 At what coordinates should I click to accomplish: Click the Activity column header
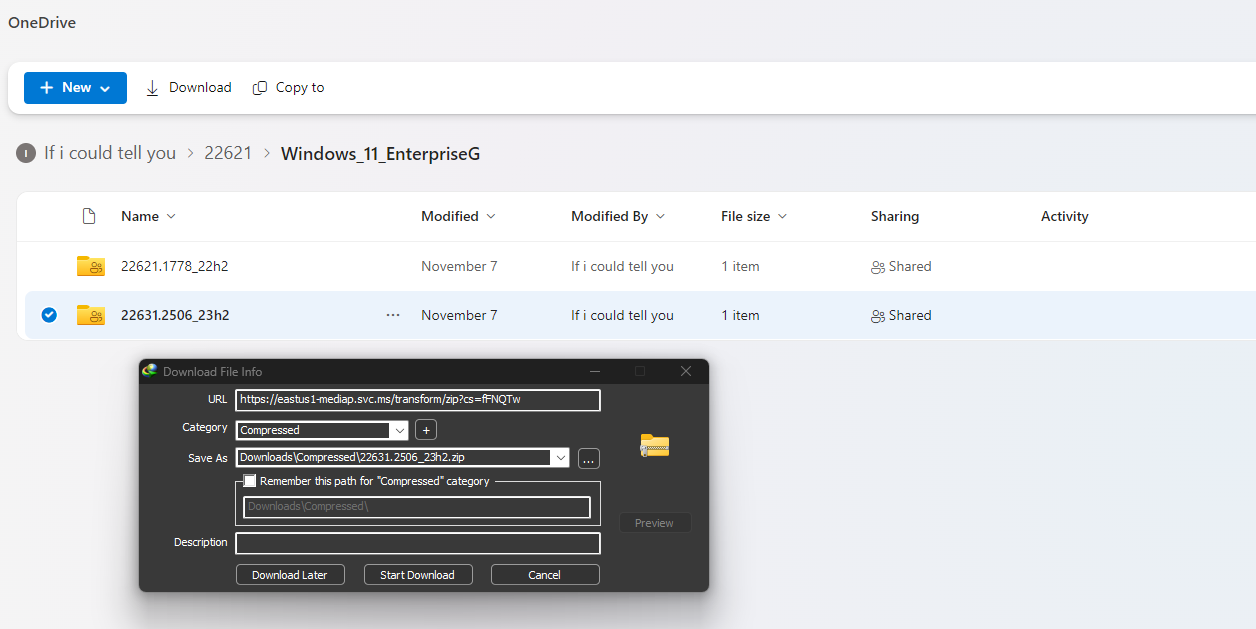pyautogui.click(x=1065, y=216)
